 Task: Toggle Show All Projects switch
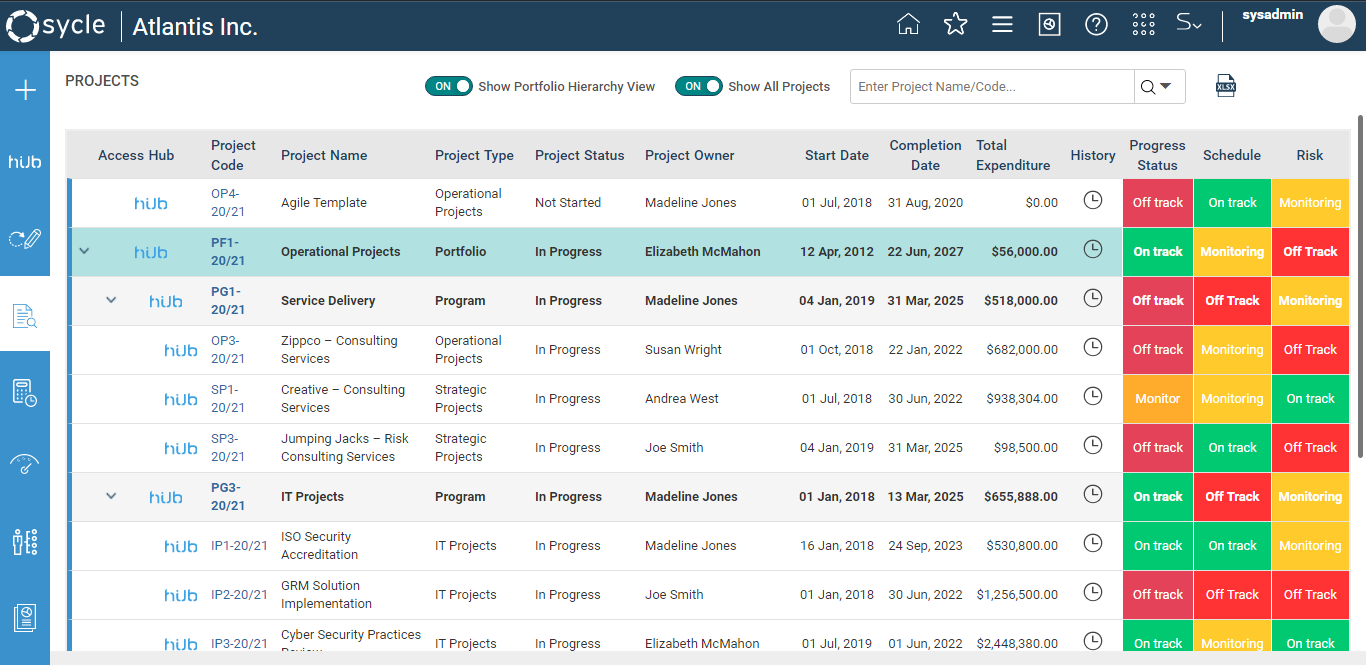699,86
